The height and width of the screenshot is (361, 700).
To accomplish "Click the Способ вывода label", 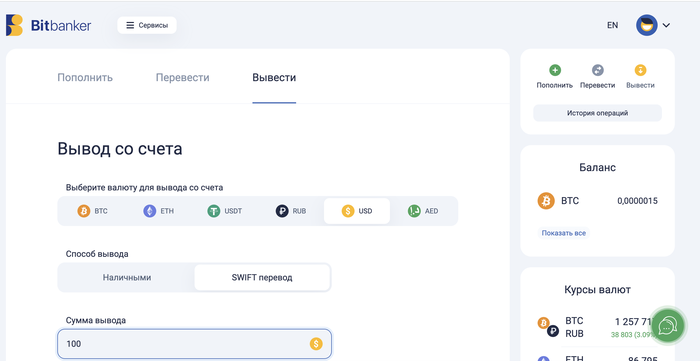I will click(x=97, y=254).
